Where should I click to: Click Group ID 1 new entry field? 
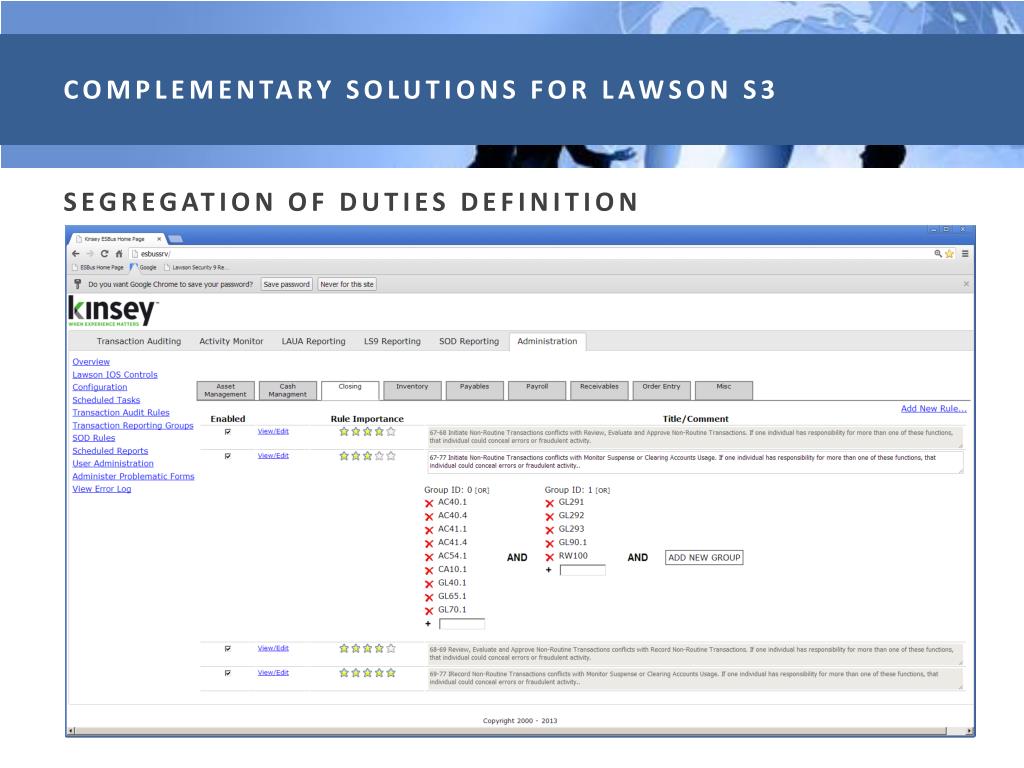[583, 570]
